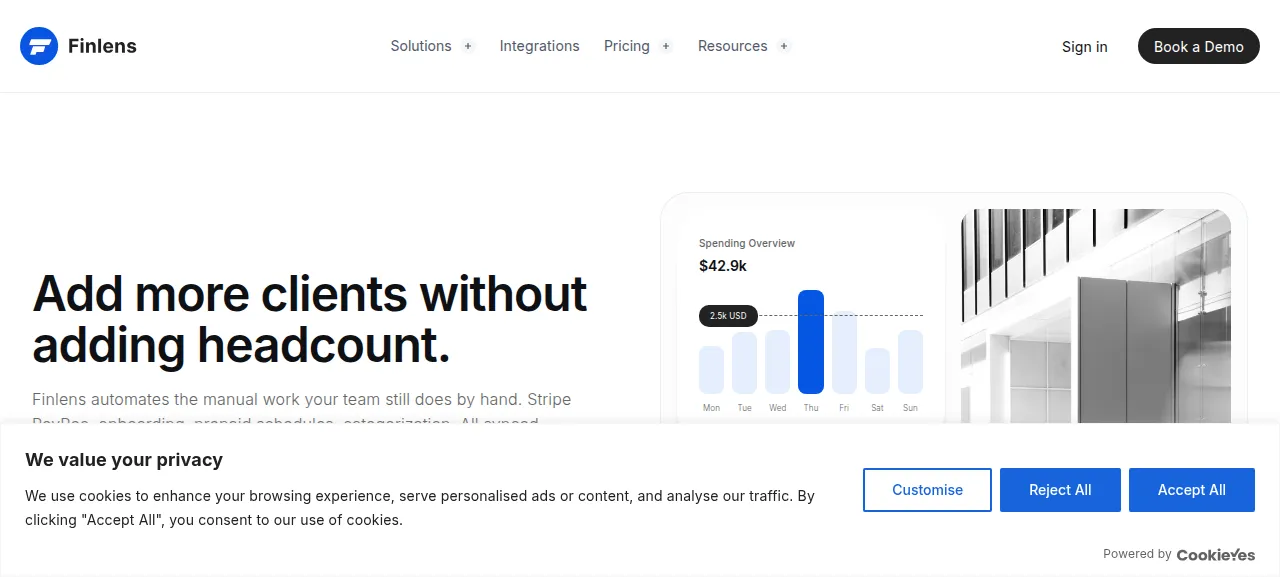Viewport: 1280px width, 577px height.
Task: Click the Sign in link
Action: click(x=1085, y=46)
